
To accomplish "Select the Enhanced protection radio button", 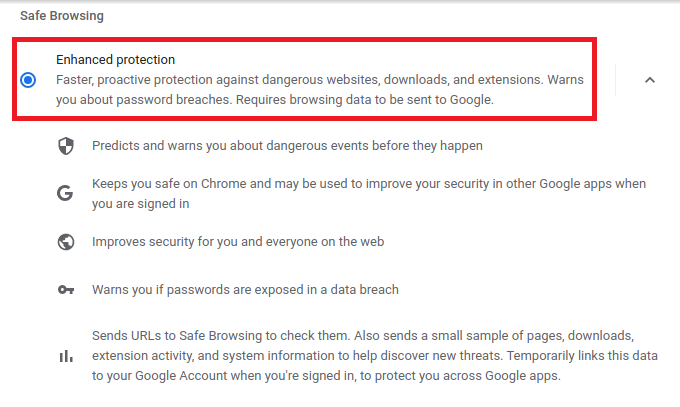I will tap(28, 80).
